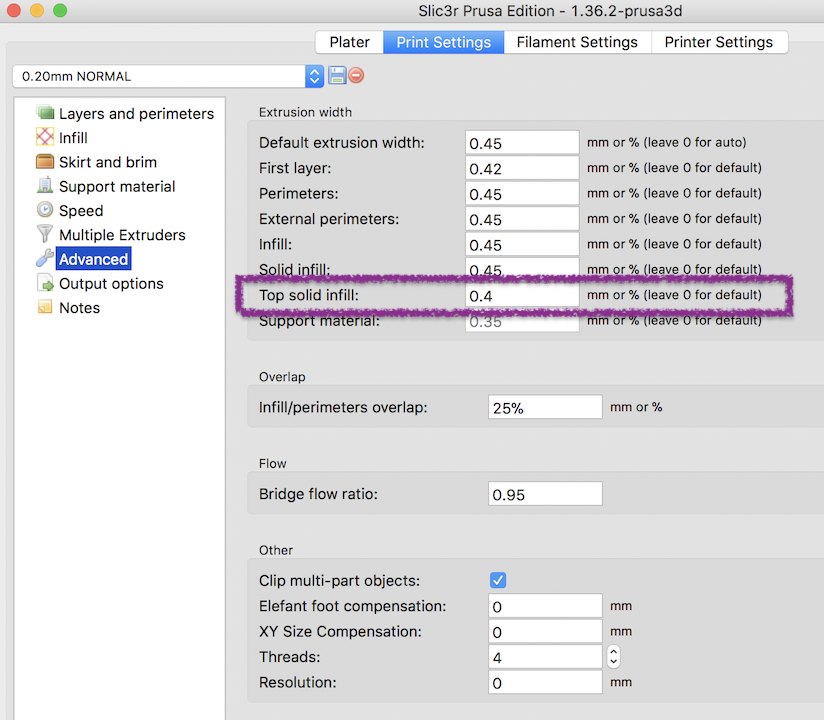The image size is (824, 720).
Task: Toggle Clip multi-part objects checkbox
Action: coord(498,580)
